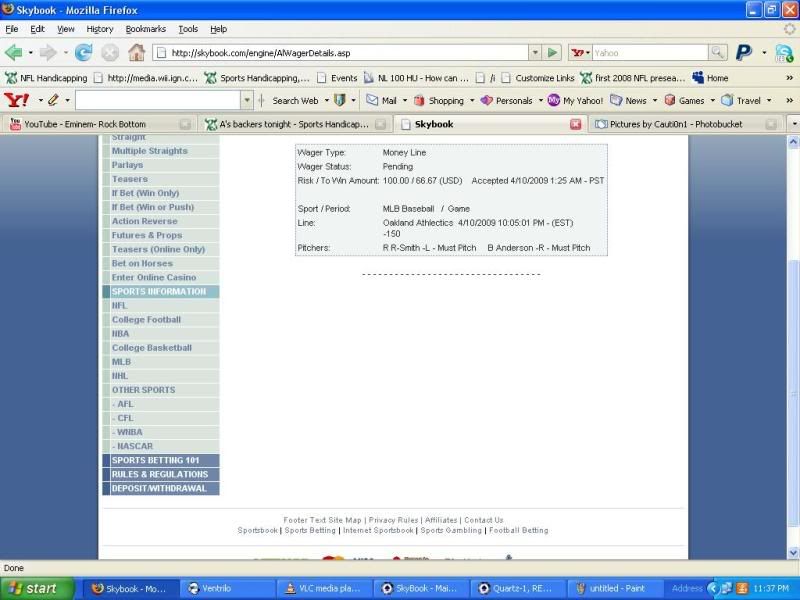Open the Tools menu
The height and width of the screenshot is (600, 800).
(x=188, y=29)
